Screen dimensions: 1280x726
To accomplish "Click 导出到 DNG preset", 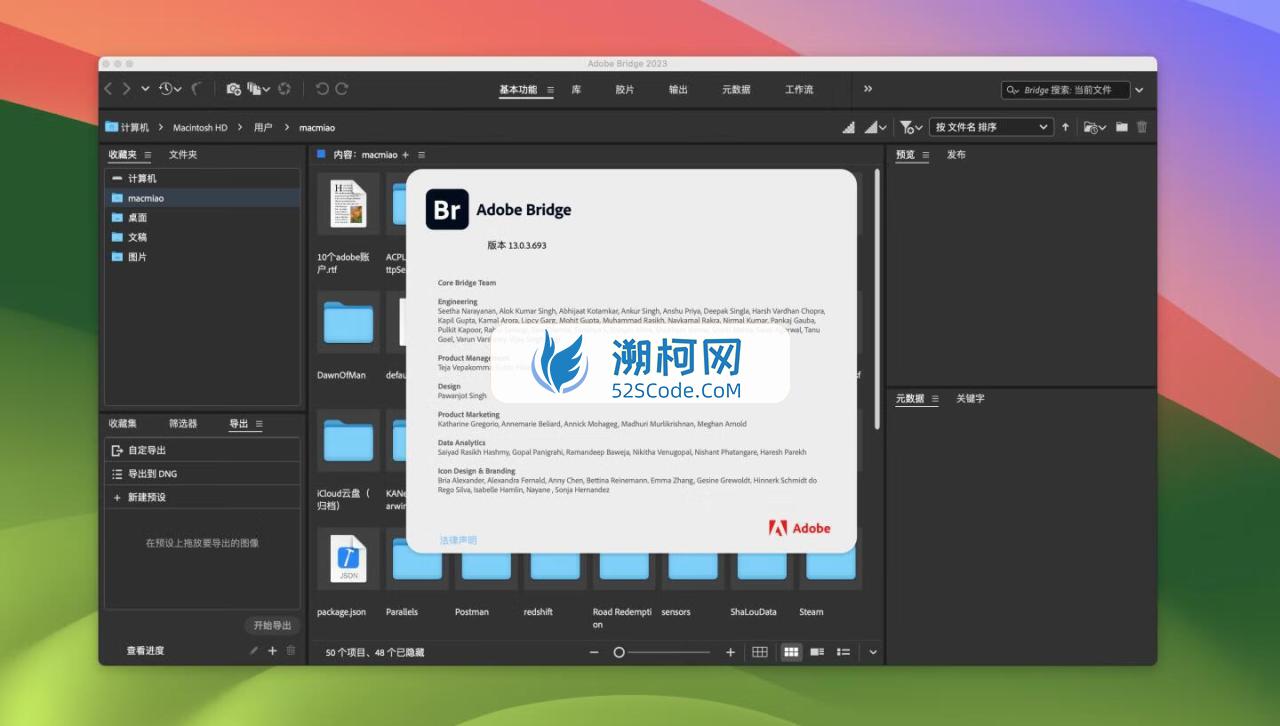I will (x=202, y=474).
